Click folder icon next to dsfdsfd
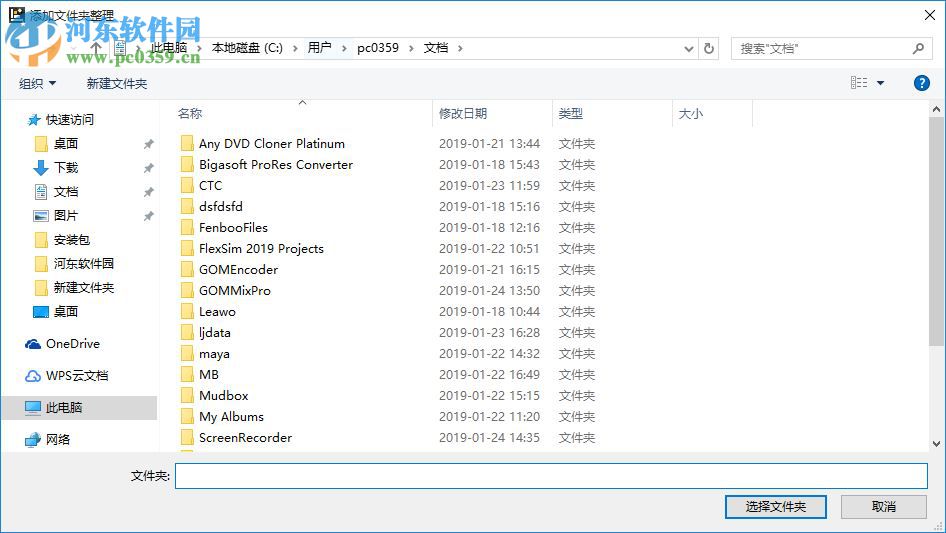 tap(187, 206)
